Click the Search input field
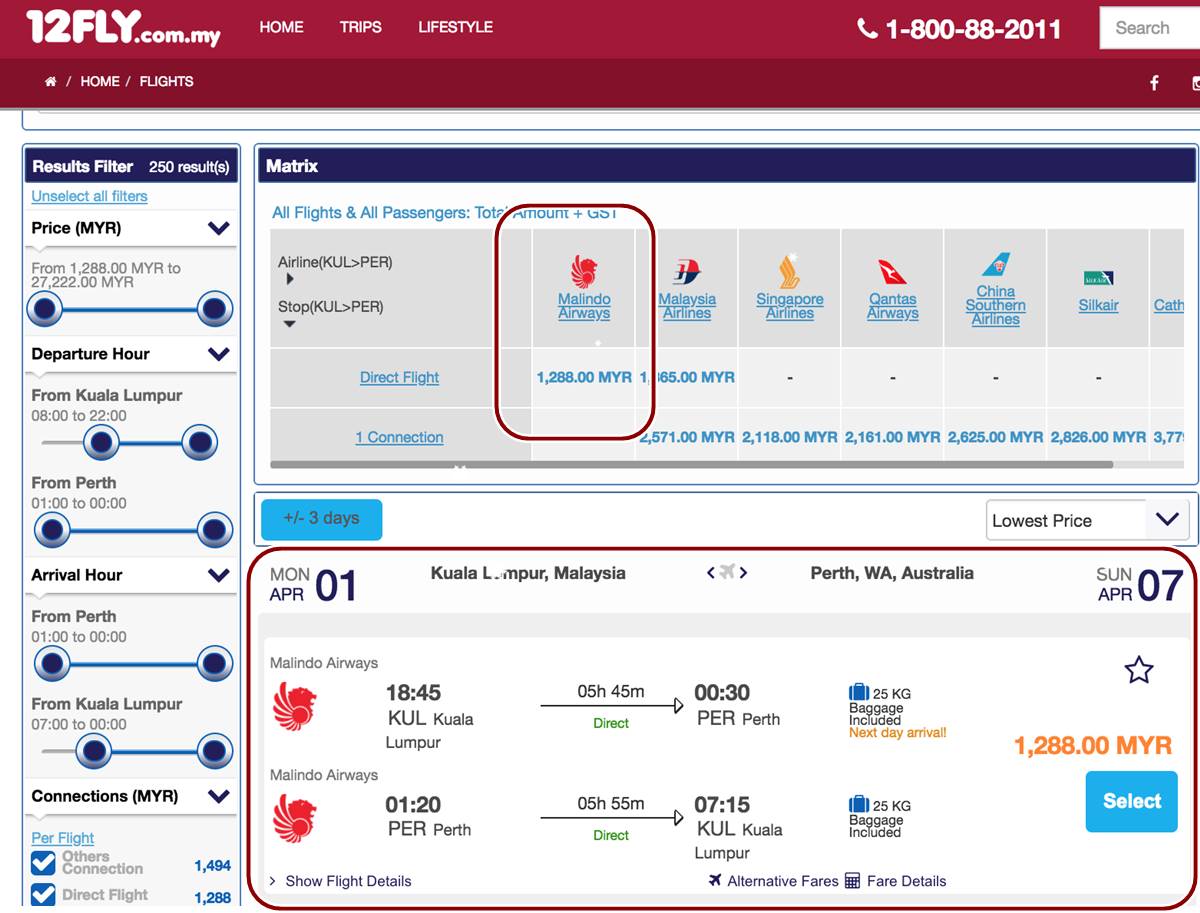1200x913 pixels. pos(1150,28)
